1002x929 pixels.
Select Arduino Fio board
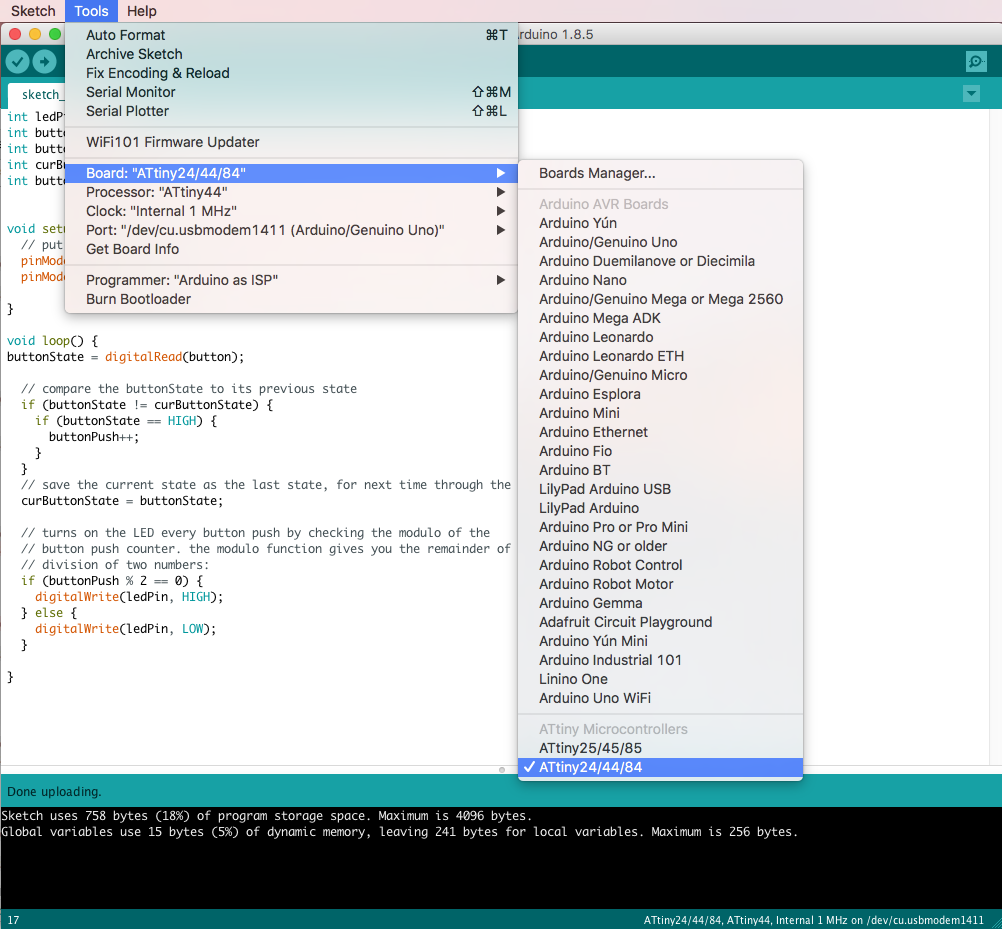660,451
